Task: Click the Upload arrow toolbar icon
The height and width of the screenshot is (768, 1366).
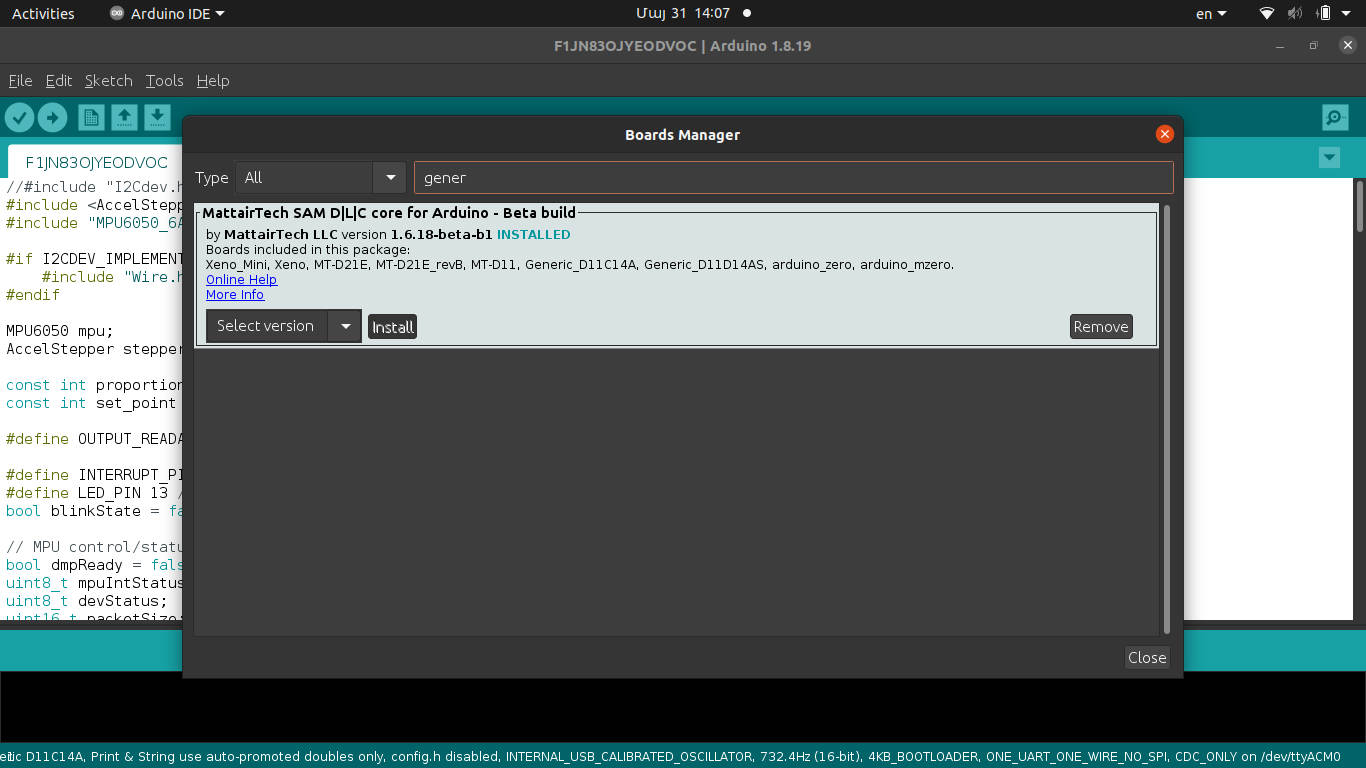Action: pos(52,118)
